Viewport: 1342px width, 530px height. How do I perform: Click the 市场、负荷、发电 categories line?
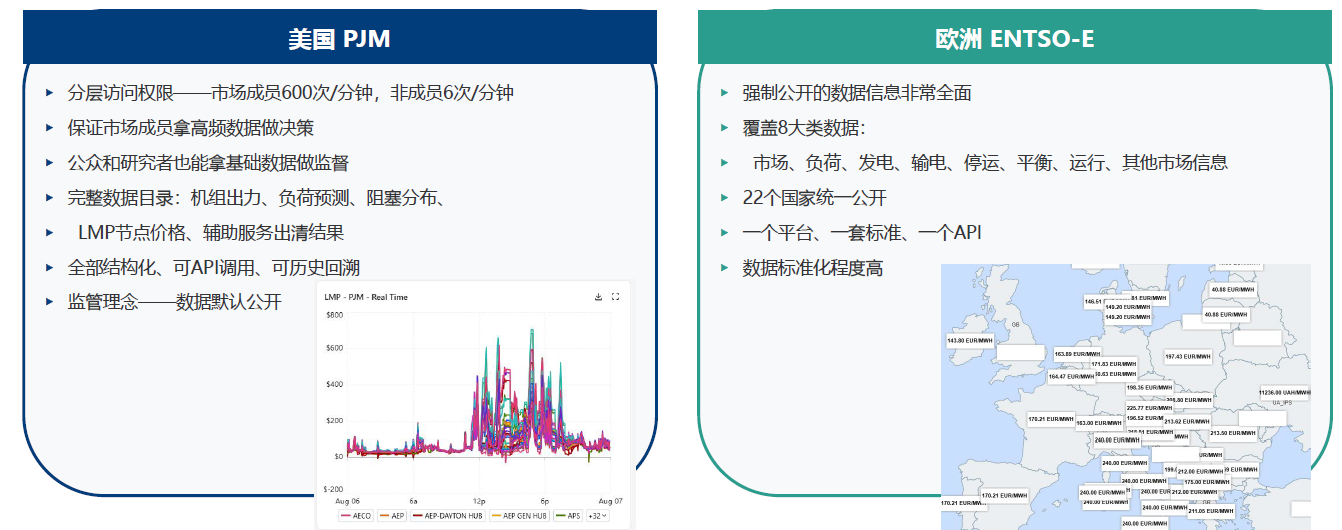coord(990,163)
